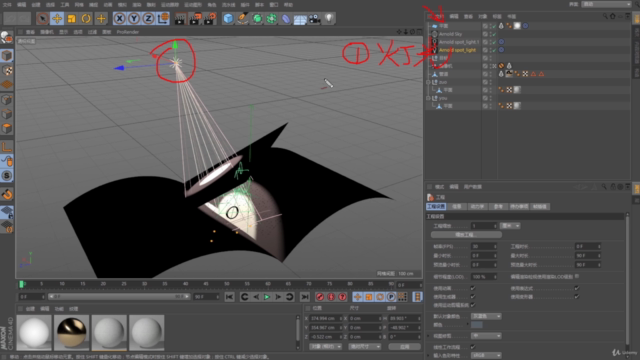Edit the X position coordinate field
Screen dimensions: 640x360
pyautogui.click(x=325, y=318)
